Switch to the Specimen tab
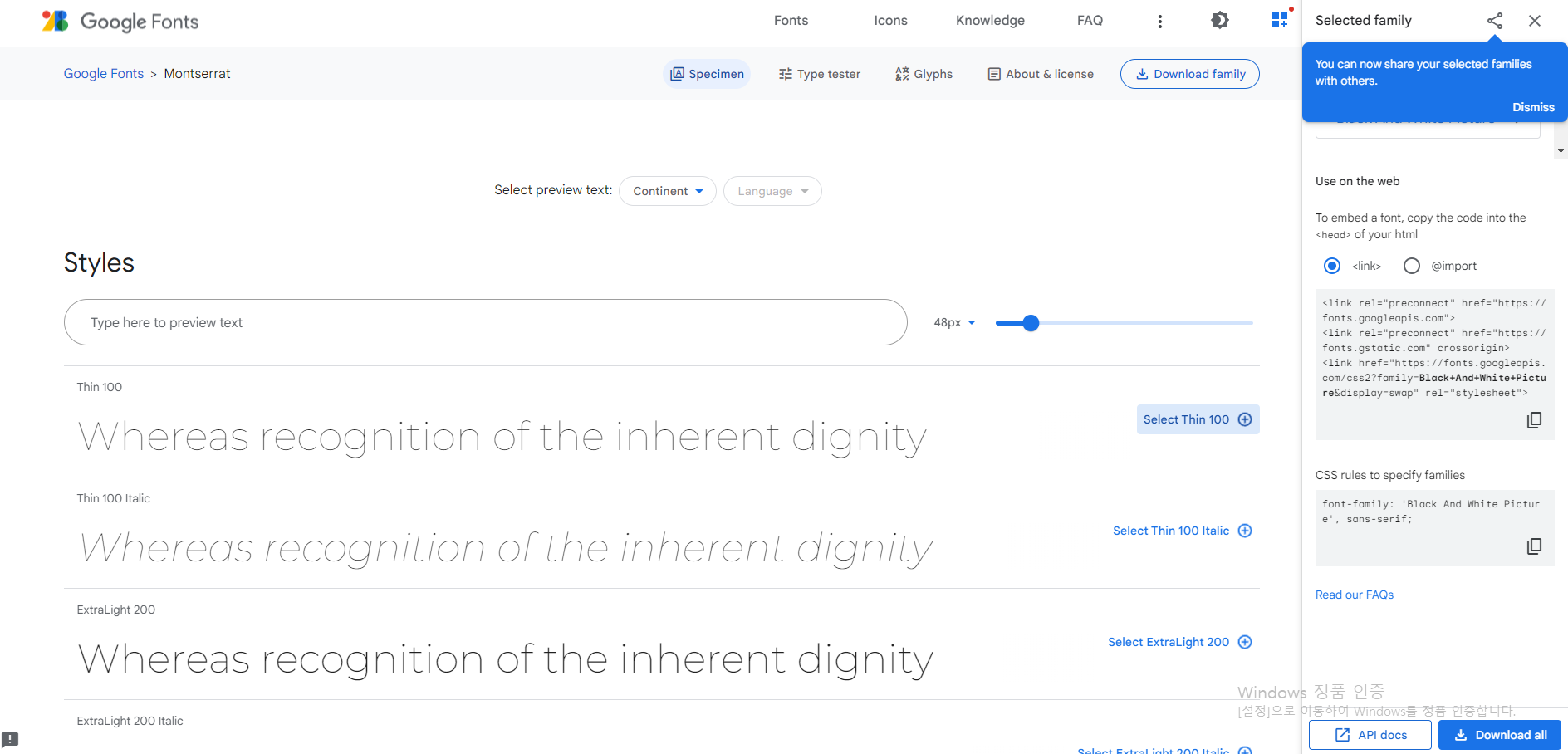The height and width of the screenshot is (754, 1568). pos(707,74)
